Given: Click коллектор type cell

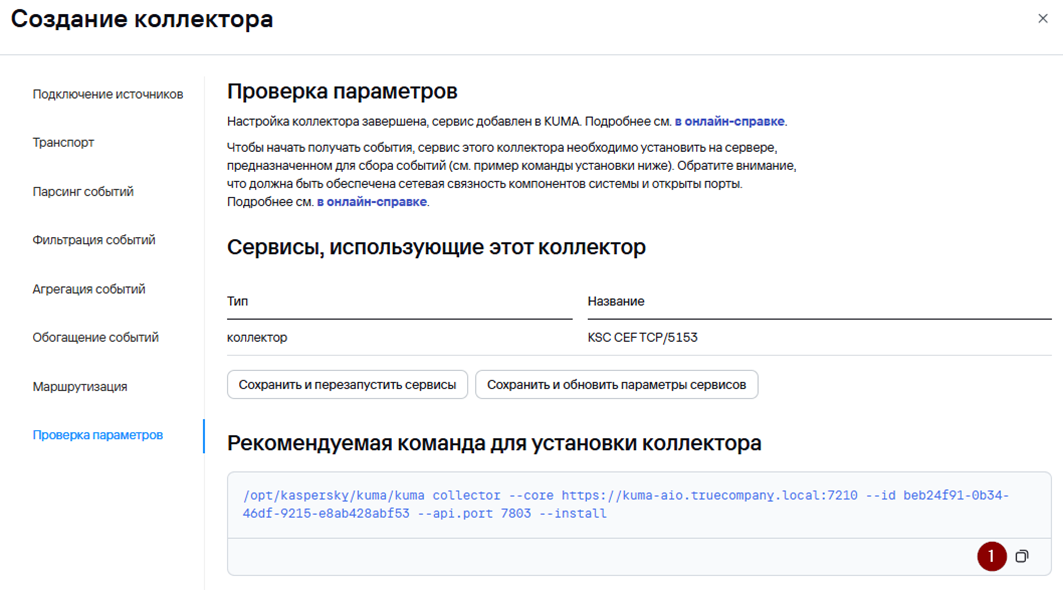Looking at the screenshot, I should tap(257, 337).
